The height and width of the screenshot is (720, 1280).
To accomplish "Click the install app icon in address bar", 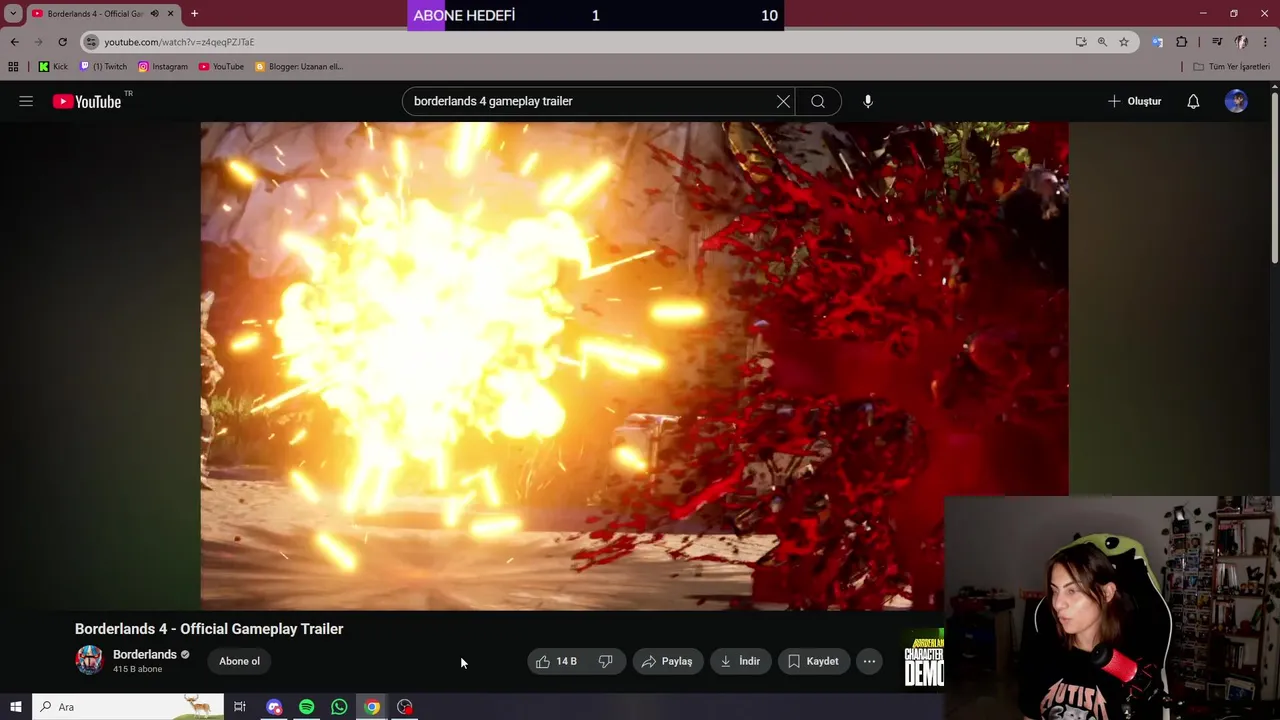I will click(x=1081, y=42).
